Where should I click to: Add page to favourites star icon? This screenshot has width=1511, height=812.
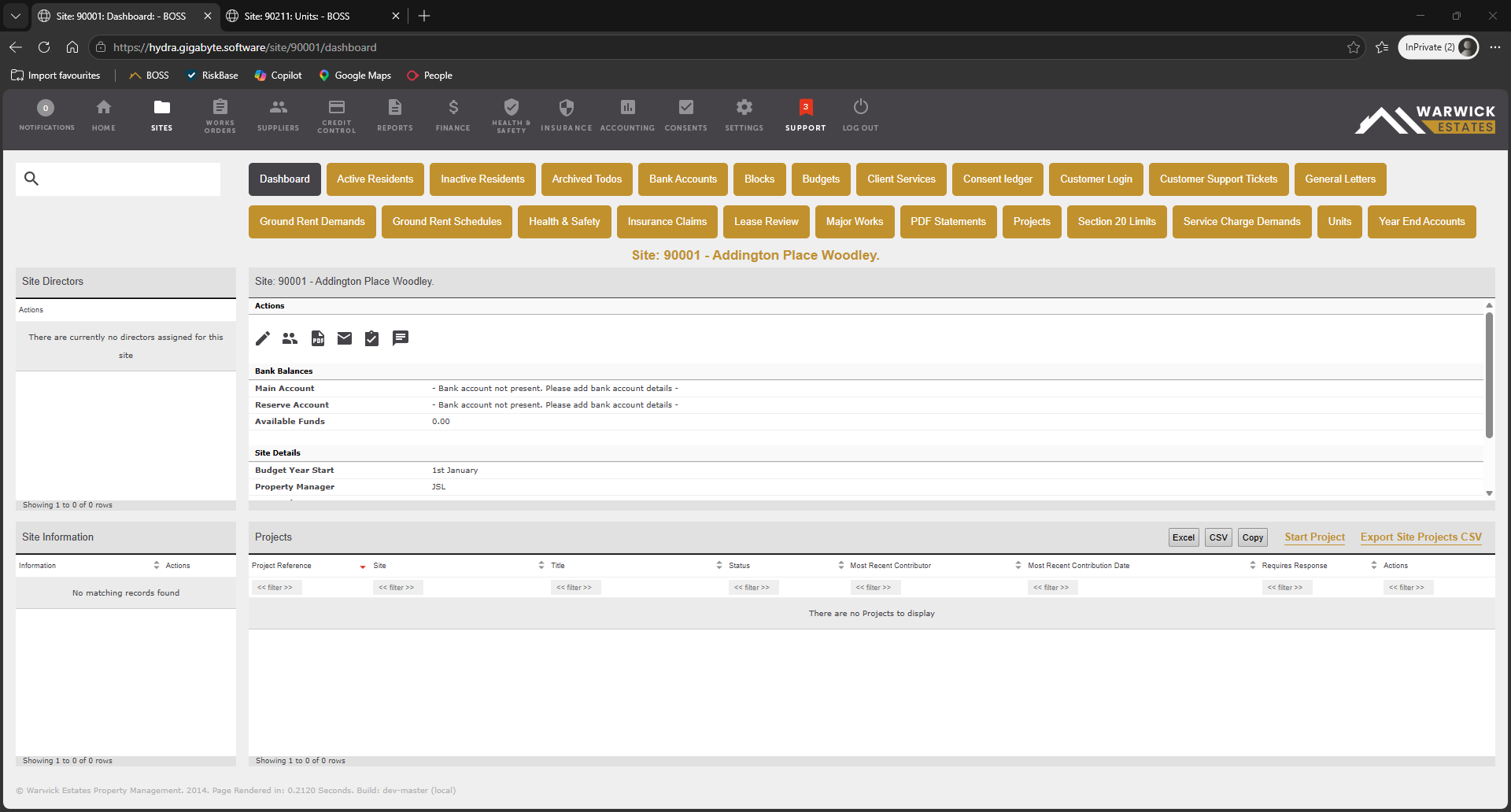pyautogui.click(x=1354, y=47)
